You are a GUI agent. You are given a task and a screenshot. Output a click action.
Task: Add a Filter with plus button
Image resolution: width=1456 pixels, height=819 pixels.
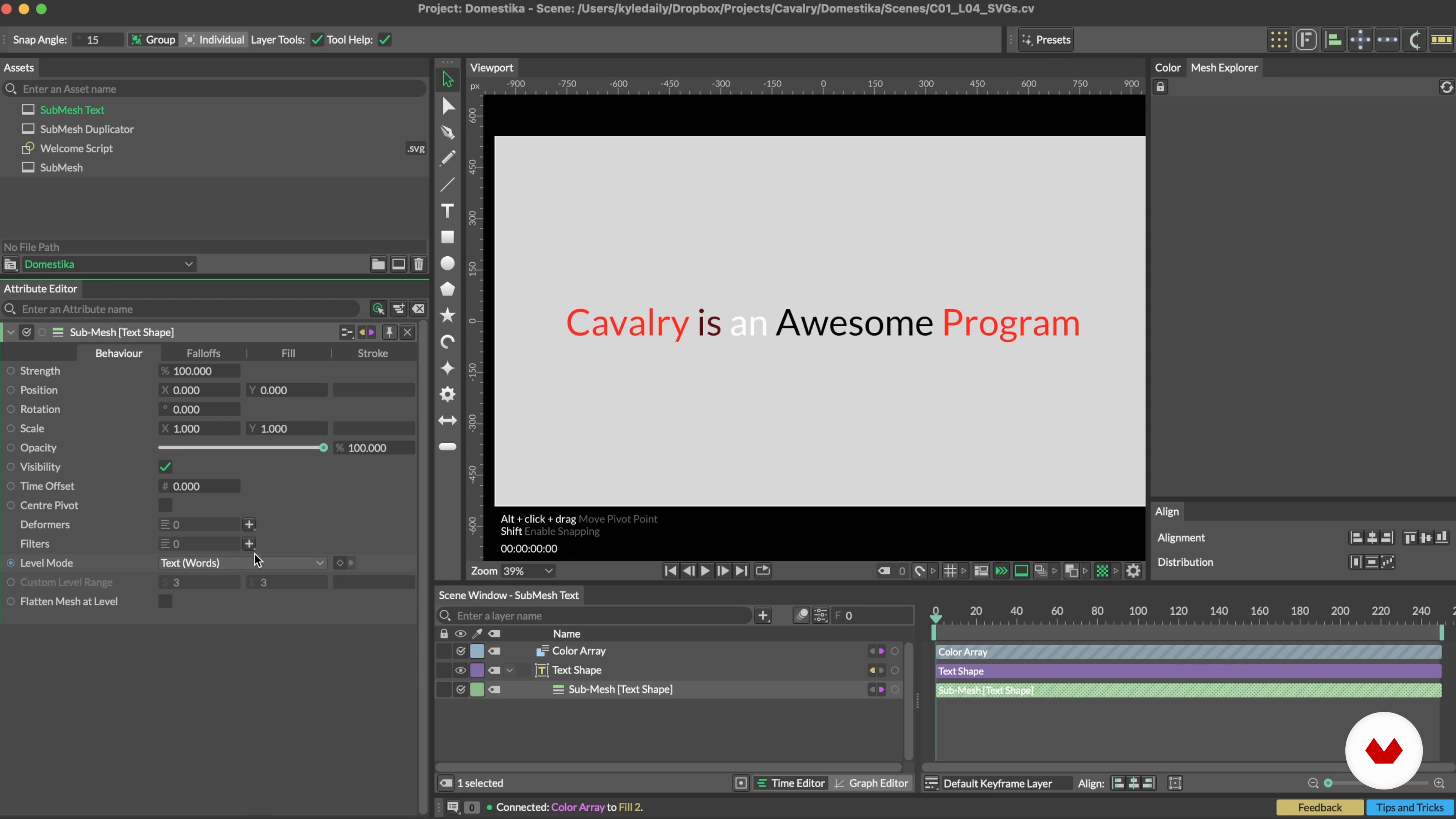pyautogui.click(x=249, y=544)
